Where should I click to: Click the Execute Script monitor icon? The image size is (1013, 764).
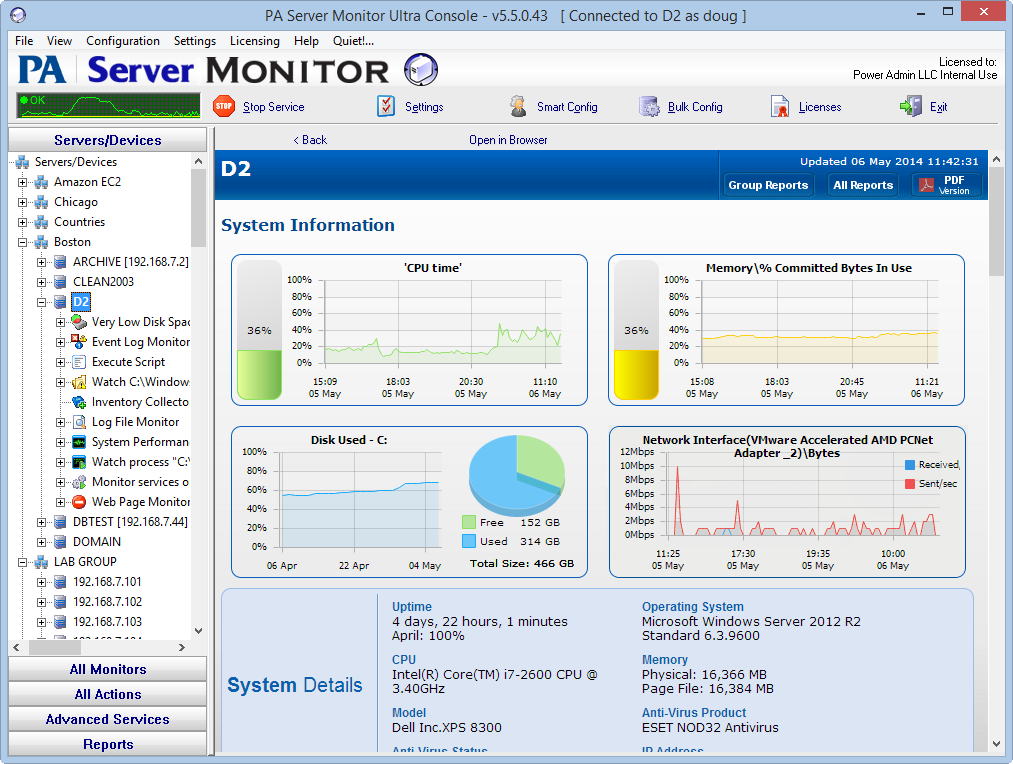[x=79, y=362]
